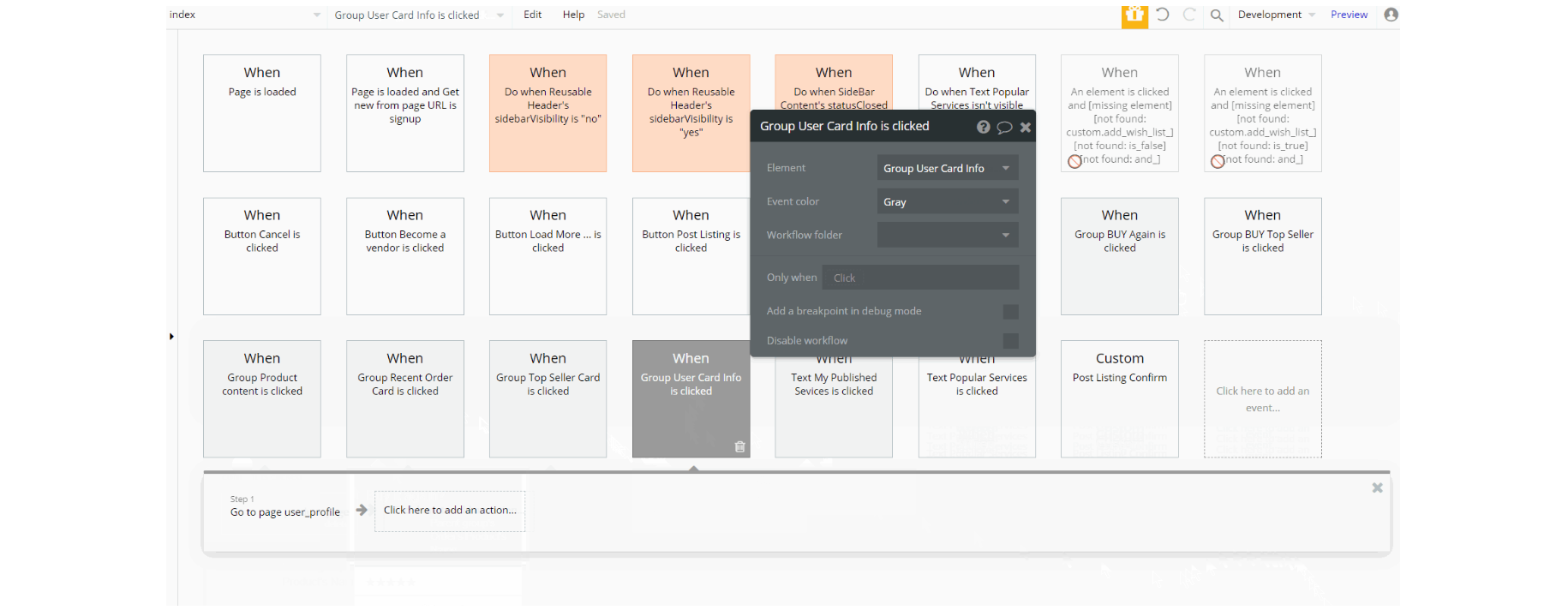Enable Add a breakpoint in debug mode checkbox
The image size is (1568, 610).
click(x=1011, y=312)
